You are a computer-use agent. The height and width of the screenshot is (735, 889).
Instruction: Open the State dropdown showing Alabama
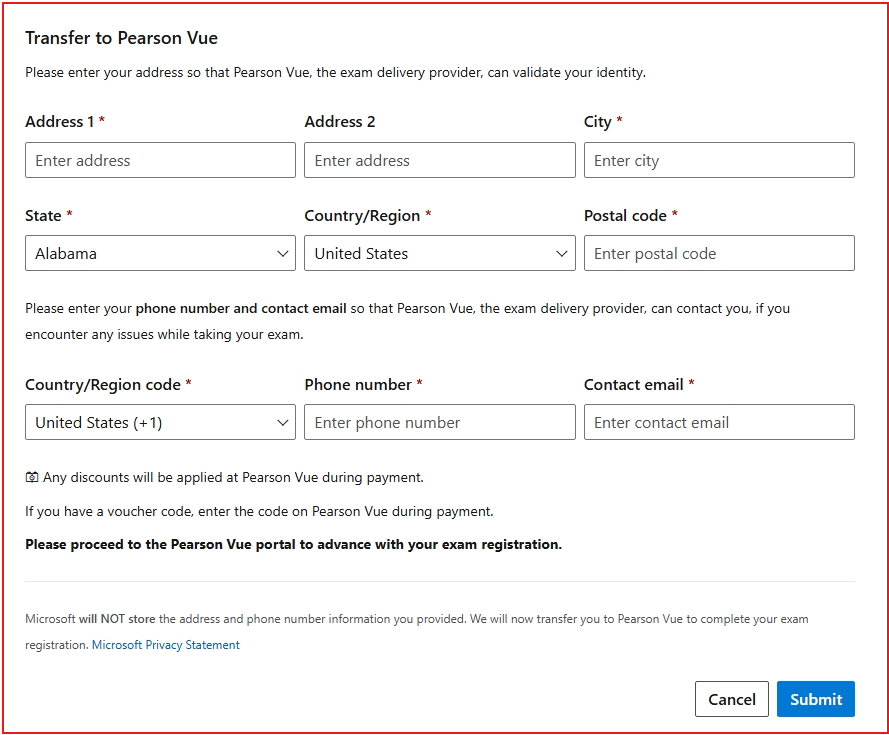[x=160, y=253]
